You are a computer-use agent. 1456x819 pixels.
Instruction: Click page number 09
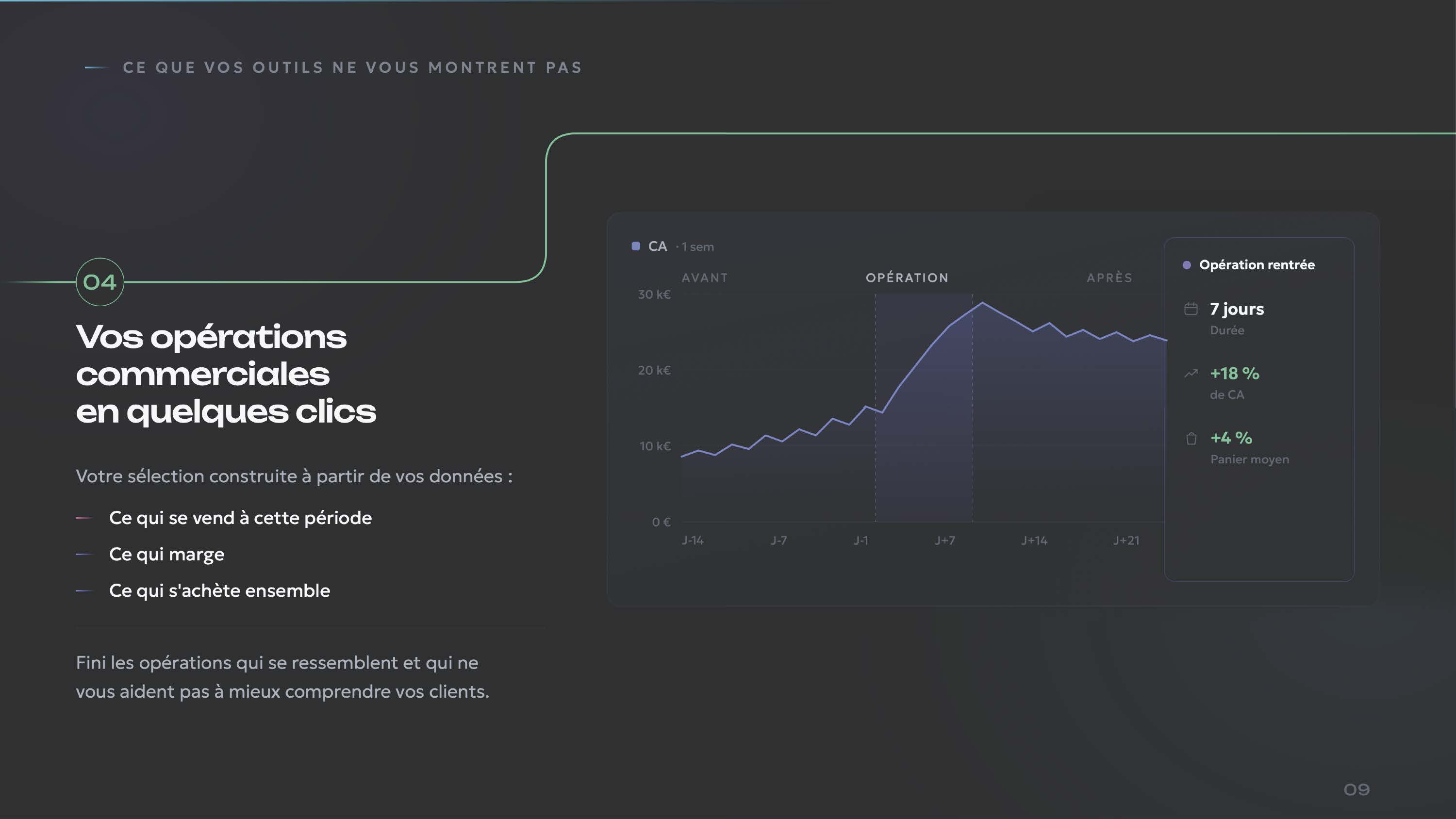(1357, 789)
